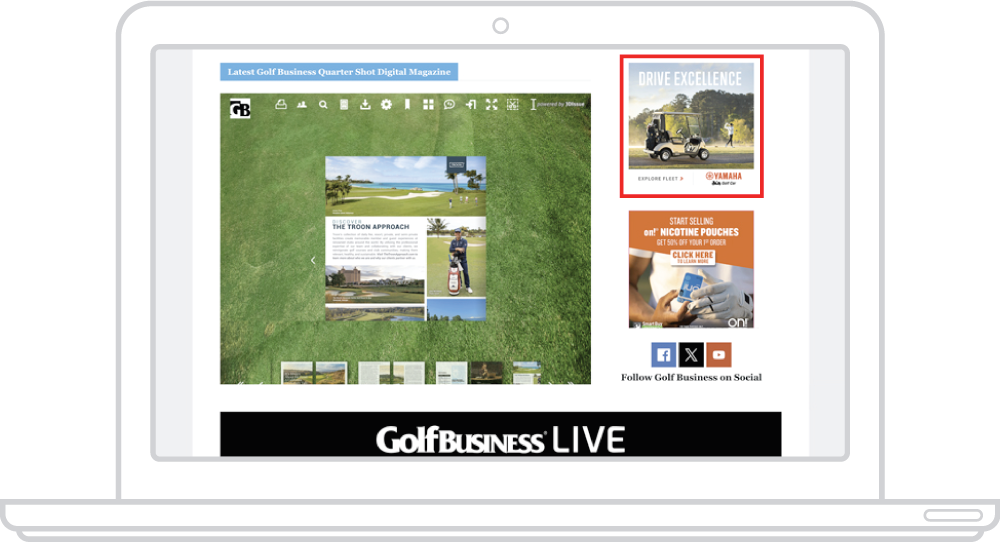1000x543 pixels.
Task: Show the page grid thumbnails view
Action: click(x=428, y=105)
